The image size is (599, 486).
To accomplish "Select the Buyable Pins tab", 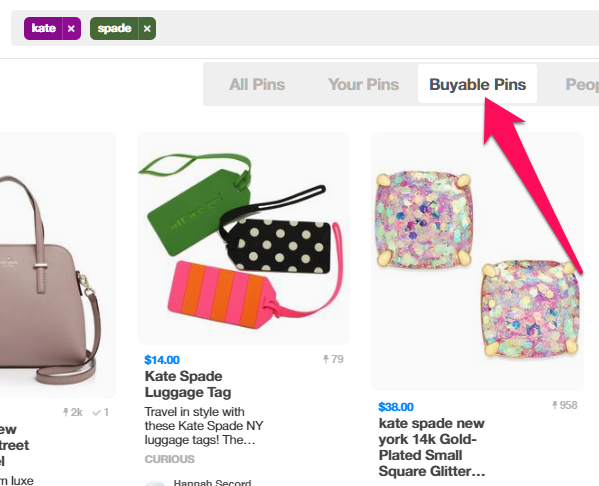I will (478, 84).
